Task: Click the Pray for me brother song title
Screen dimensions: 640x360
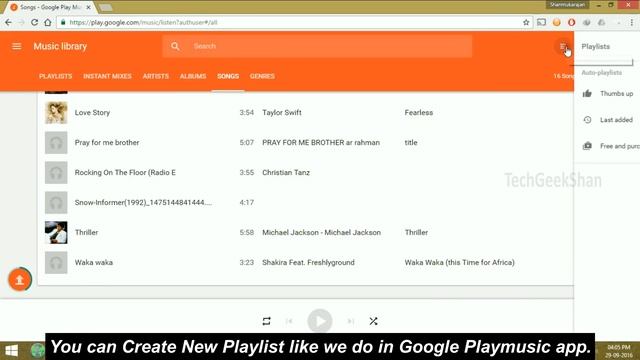Action: click(107, 142)
